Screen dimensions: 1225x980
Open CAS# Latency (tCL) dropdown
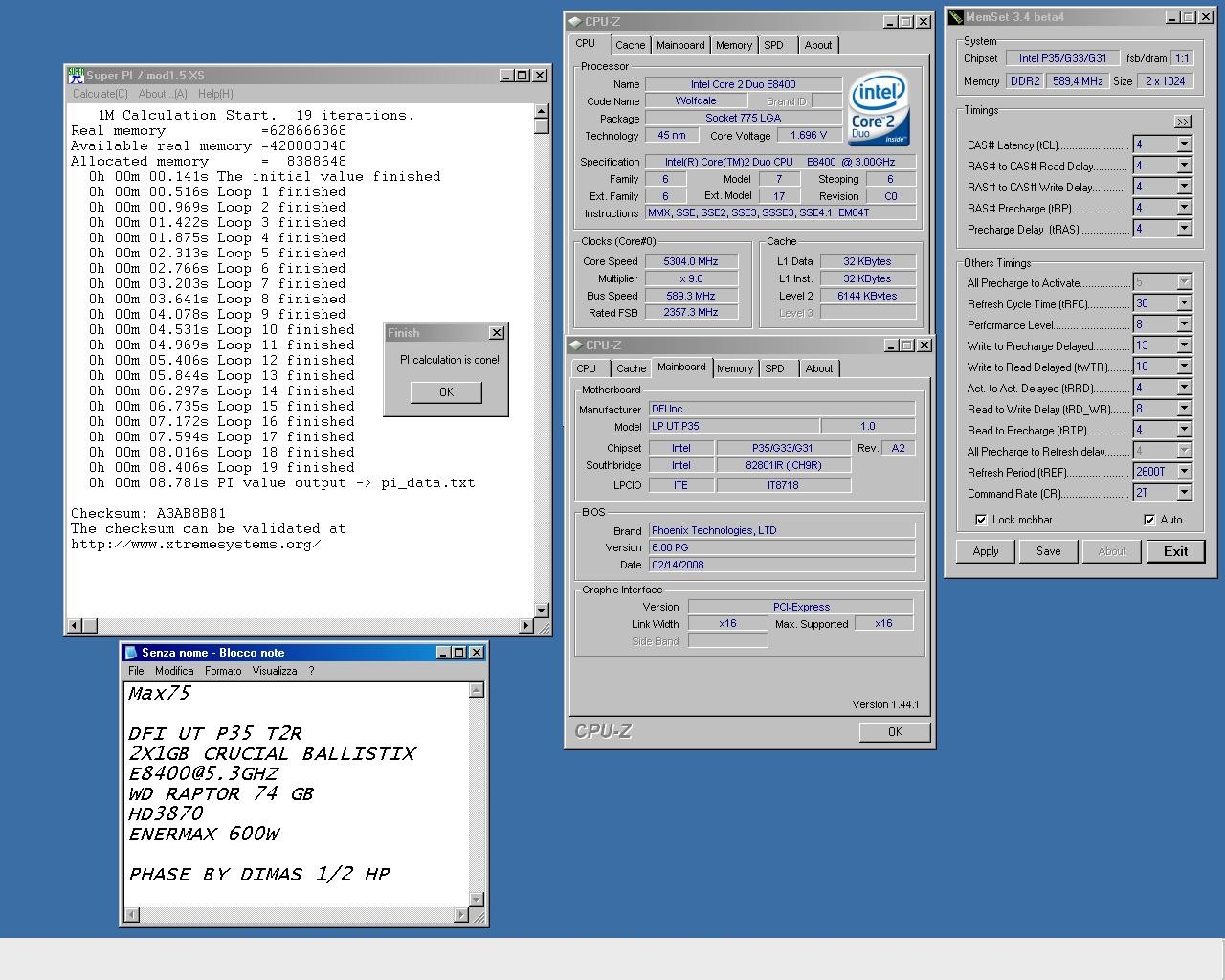[x=1184, y=145]
